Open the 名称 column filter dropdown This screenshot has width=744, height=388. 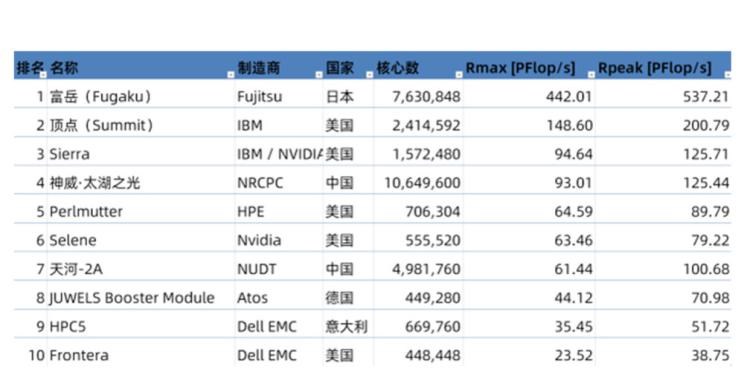[x=231, y=75]
